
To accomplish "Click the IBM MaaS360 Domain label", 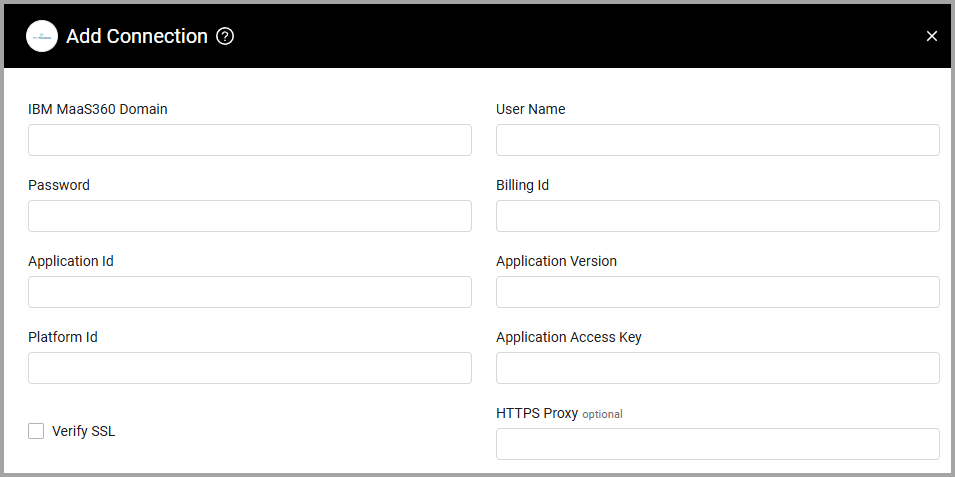I will (98, 109).
